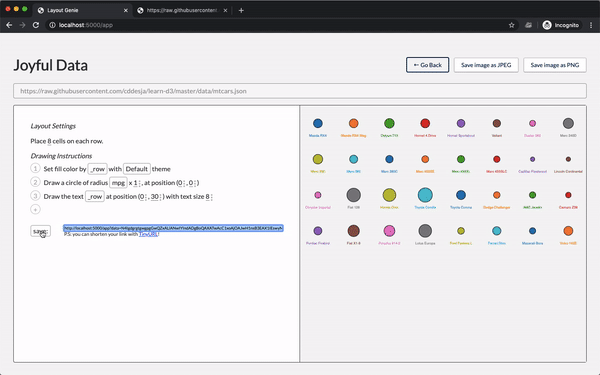Open the mpg radius field dropdown
This screenshot has width=600, height=375.
[118, 183]
